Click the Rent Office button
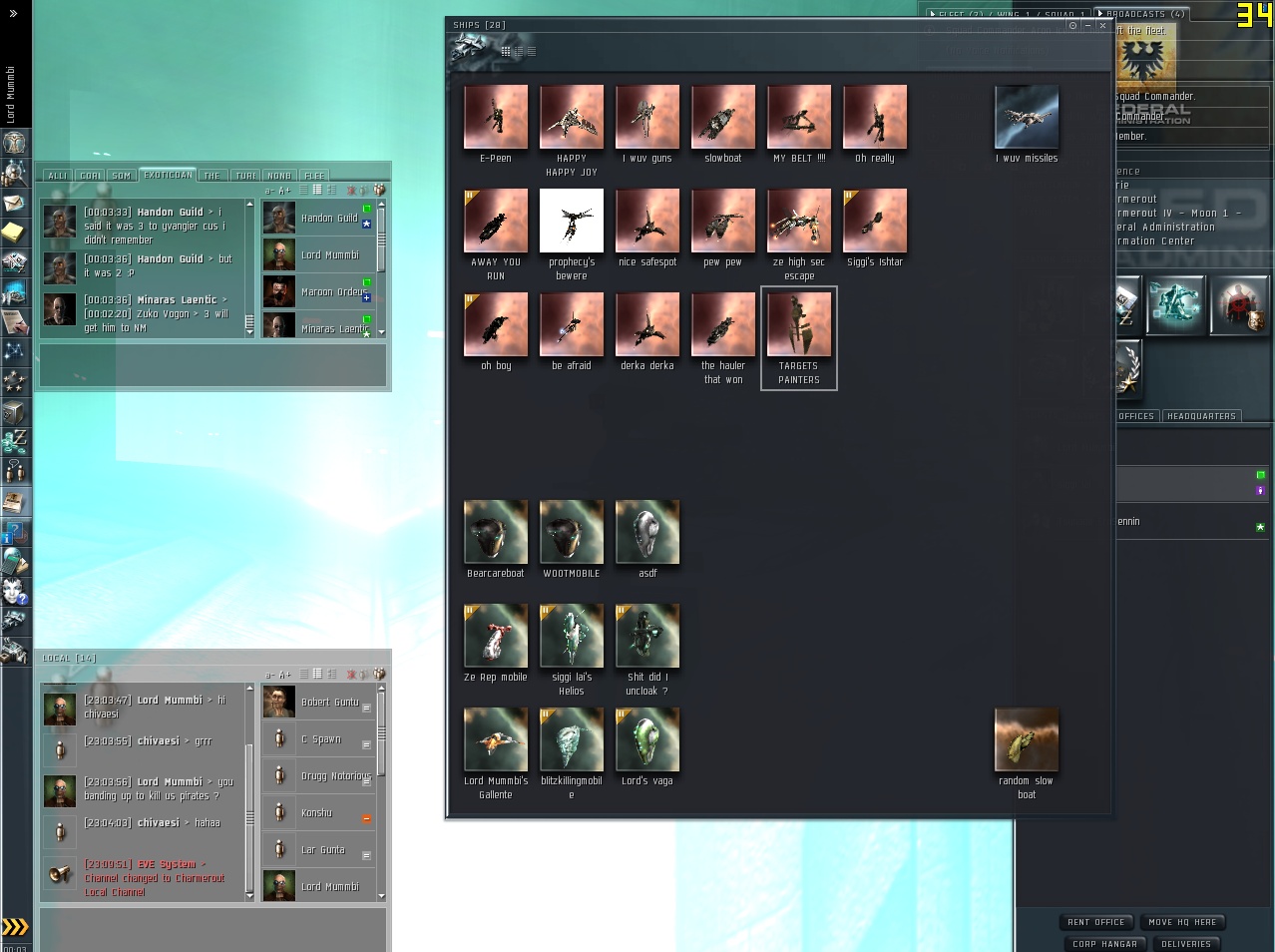1275x952 pixels. click(1095, 922)
